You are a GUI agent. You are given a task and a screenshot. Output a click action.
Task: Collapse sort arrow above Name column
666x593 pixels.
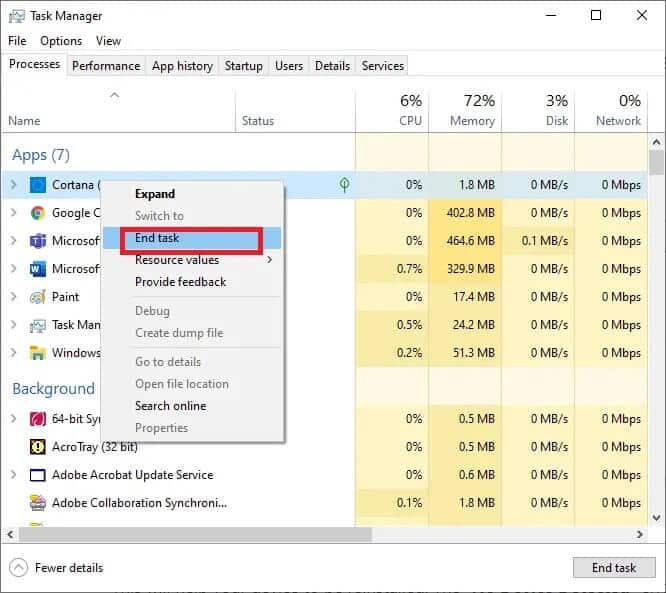115,95
